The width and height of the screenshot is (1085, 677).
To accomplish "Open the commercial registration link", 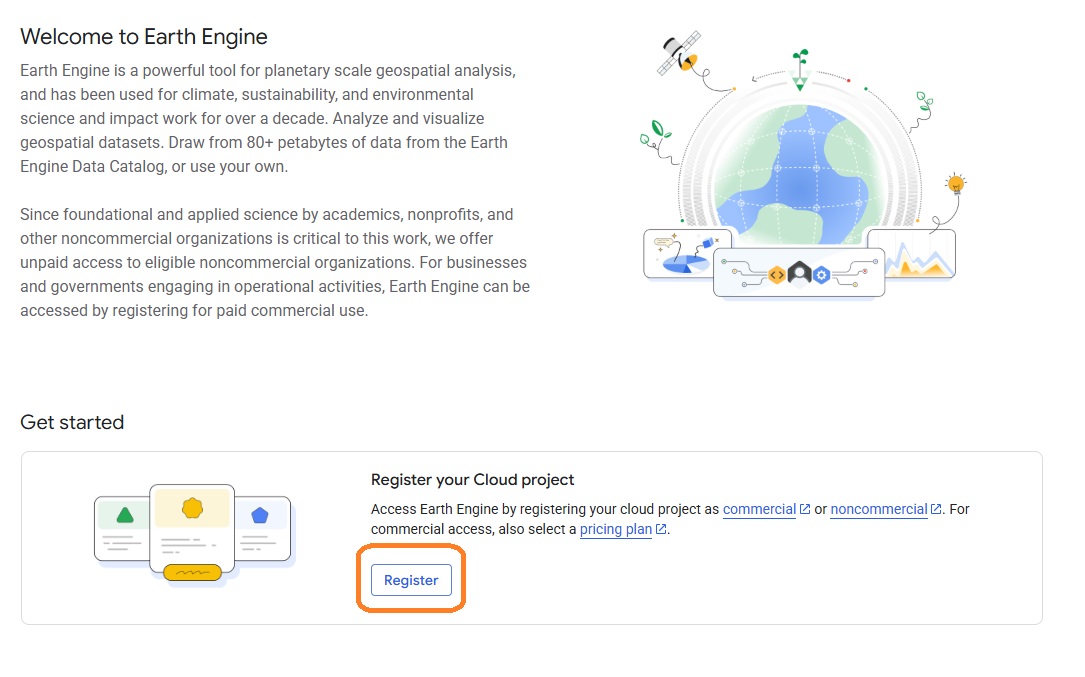I will 759,509.
